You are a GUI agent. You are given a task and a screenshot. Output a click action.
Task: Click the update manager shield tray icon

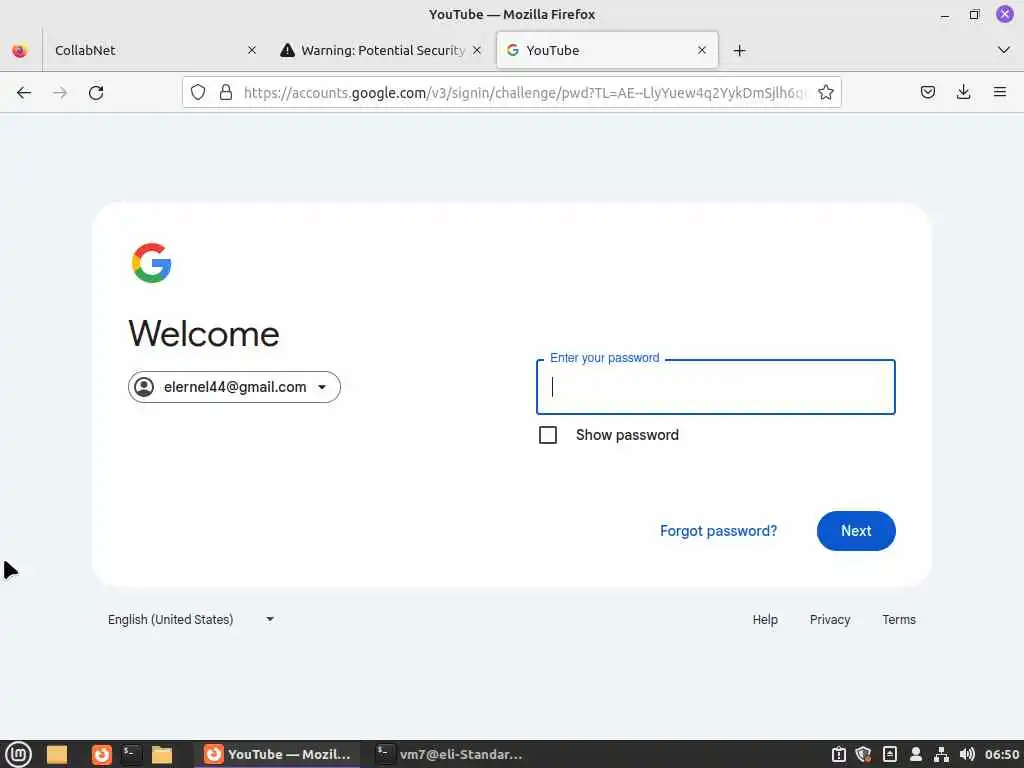(863, 754)
